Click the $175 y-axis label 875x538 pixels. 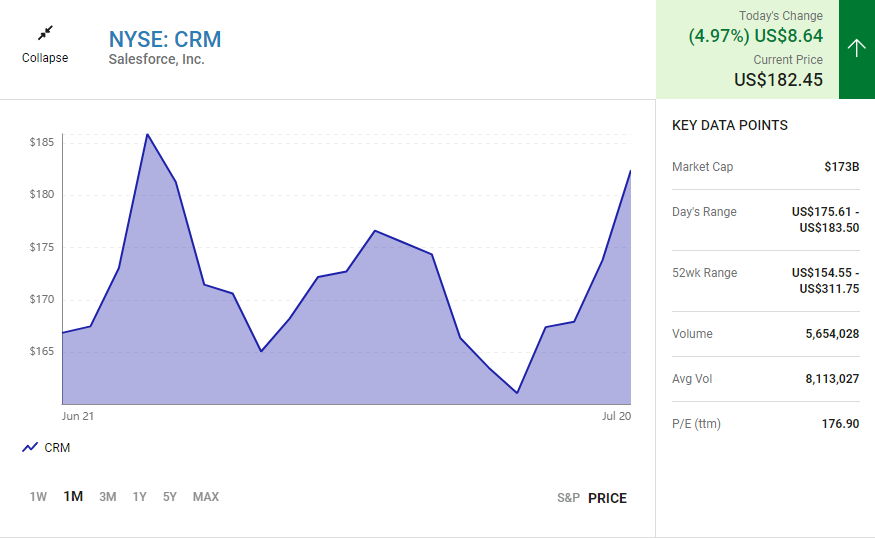[42, 247]
